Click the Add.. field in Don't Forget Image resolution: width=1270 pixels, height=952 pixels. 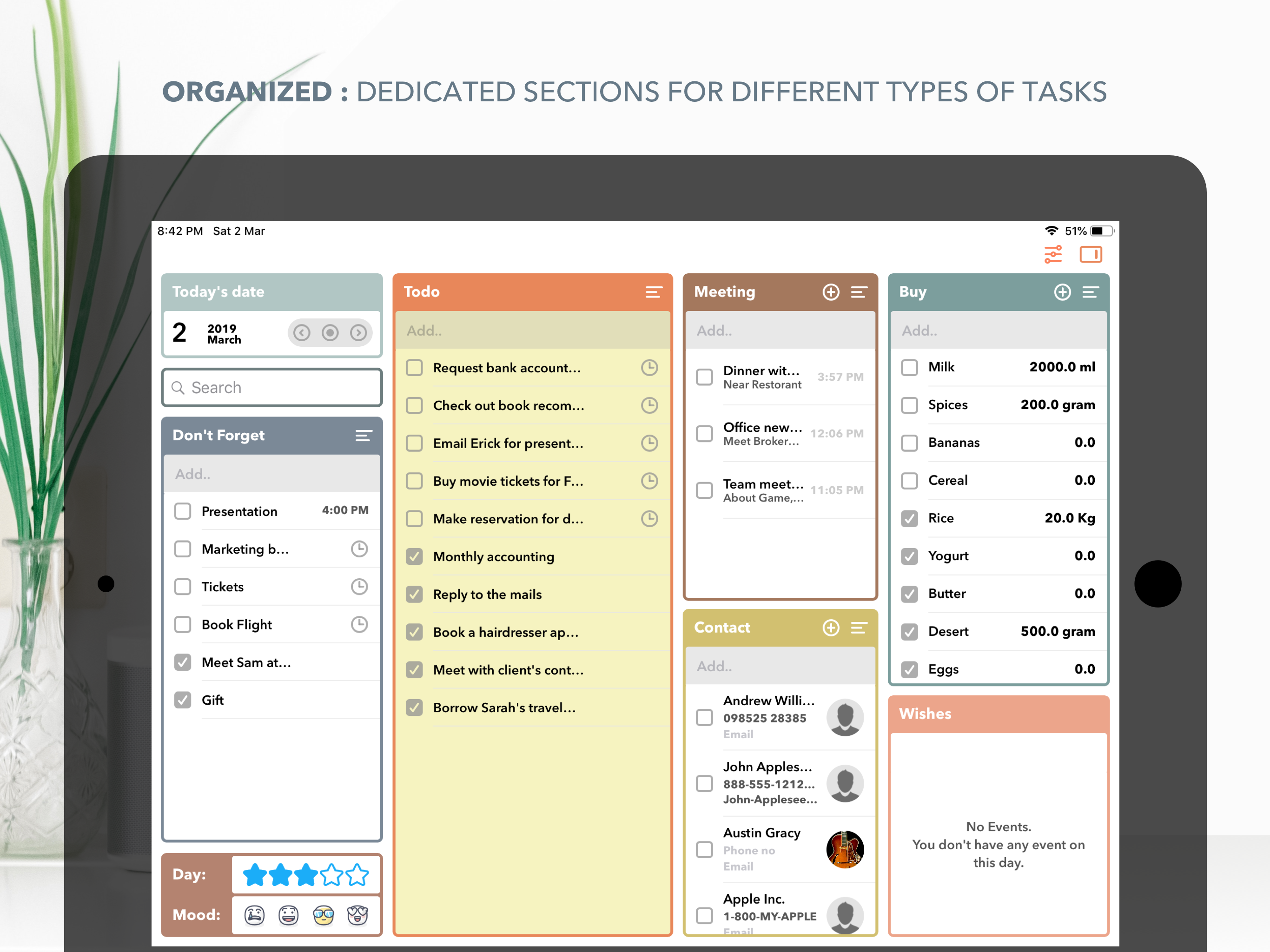[x=272, y=474]
